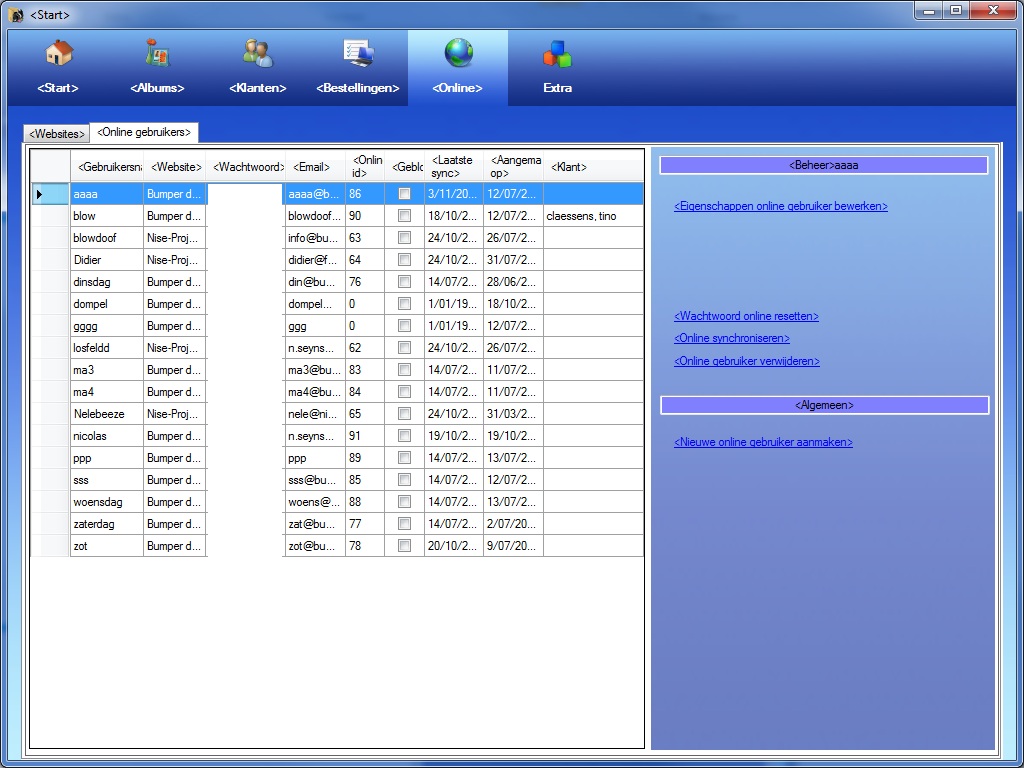This screenshot has width=1024, height=768.
Task: Sort by the Geblokkeerd column header
Action: point(404,167)
